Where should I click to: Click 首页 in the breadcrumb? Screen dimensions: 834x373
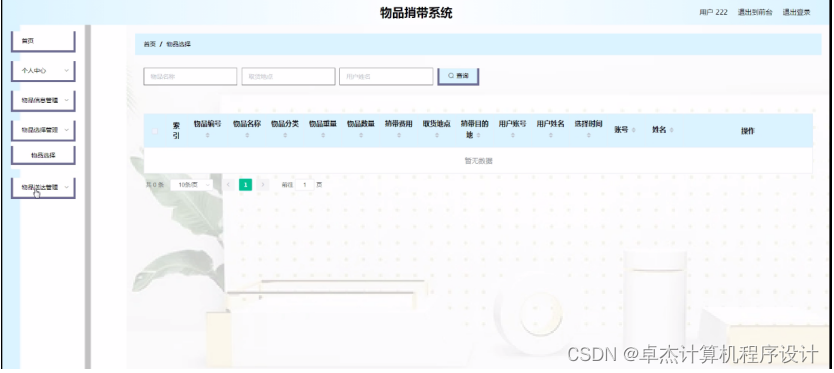click(x=149, y=45)
